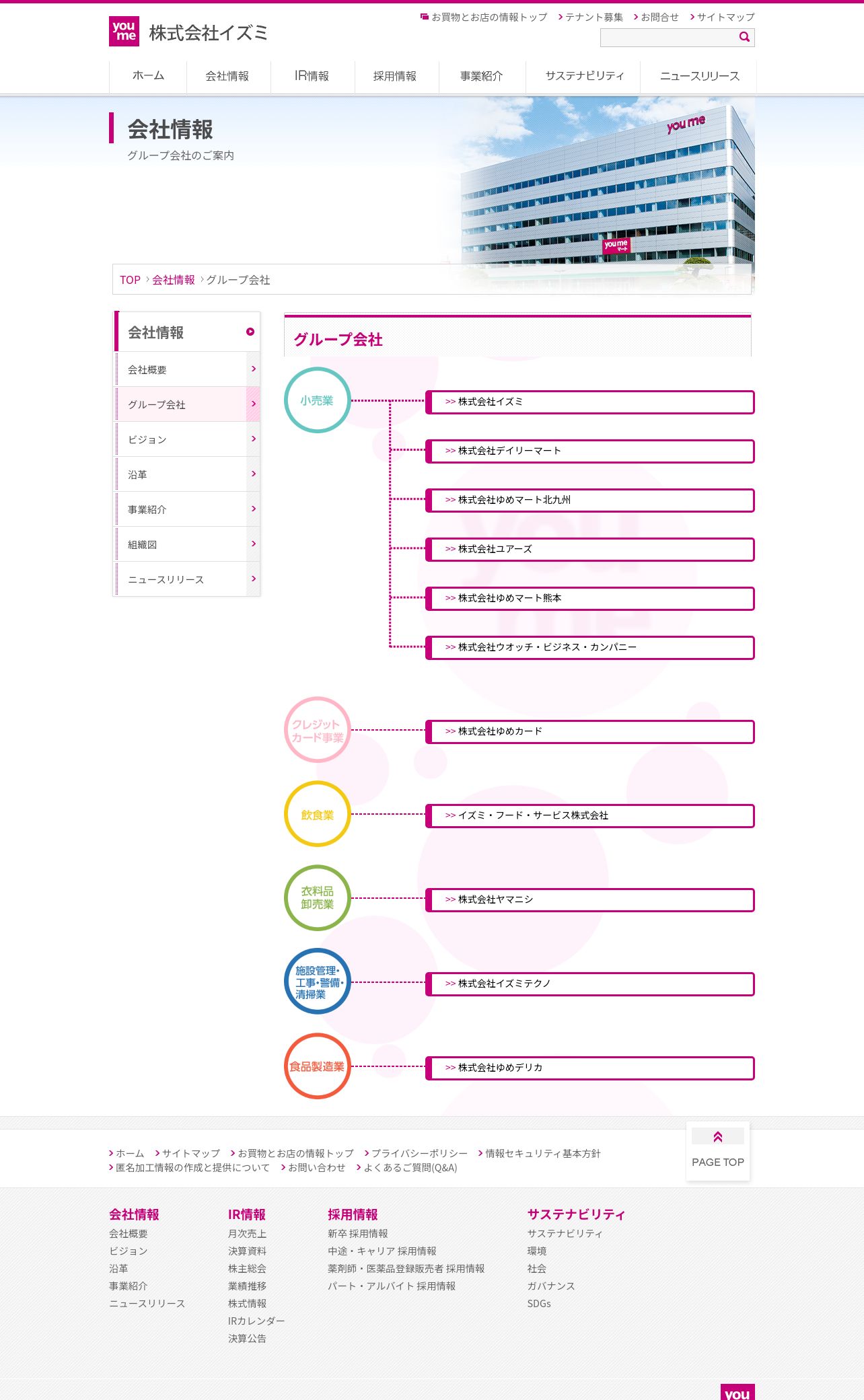The height and width of the screenshot is (1400, 864).
Task: Open 組織図 in the sidebar
Action: click(x=188, y=544)
